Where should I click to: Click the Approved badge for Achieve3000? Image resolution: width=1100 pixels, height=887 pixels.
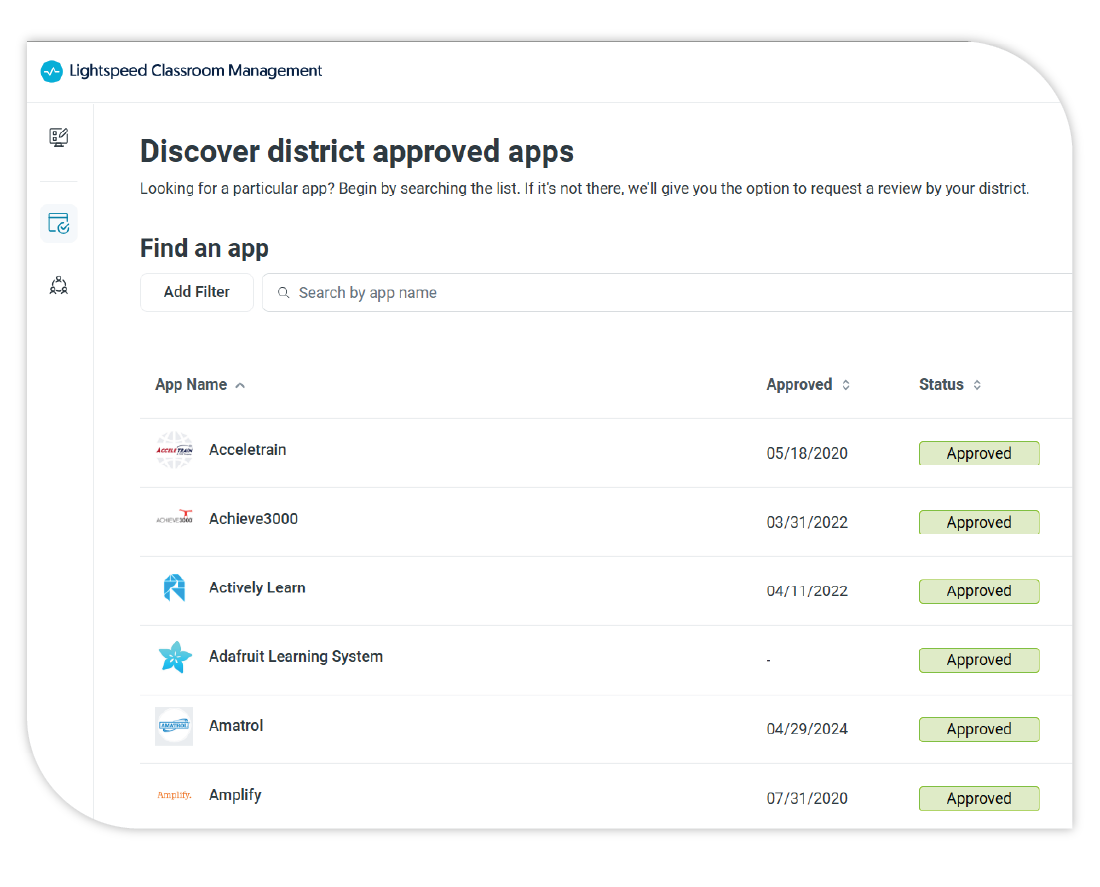pos(979,522)
